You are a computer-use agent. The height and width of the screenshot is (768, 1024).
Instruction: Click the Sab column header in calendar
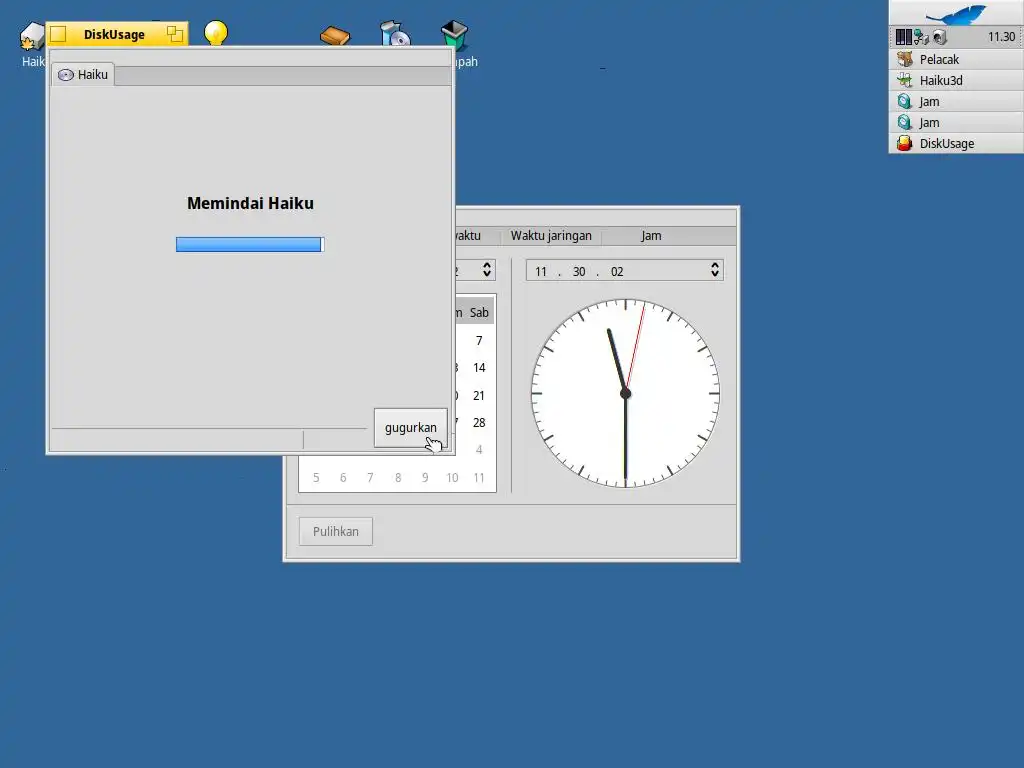click(479, 313)
